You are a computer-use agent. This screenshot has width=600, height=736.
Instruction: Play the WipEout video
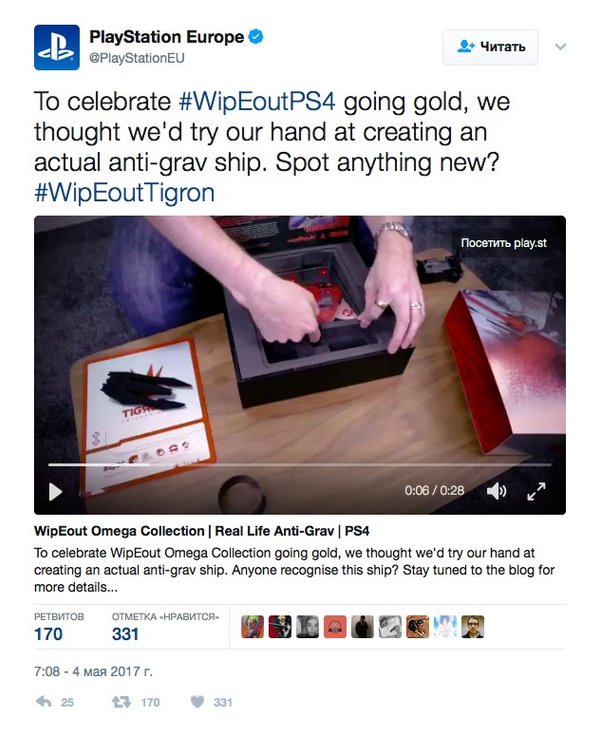click(x=55, y=491)
